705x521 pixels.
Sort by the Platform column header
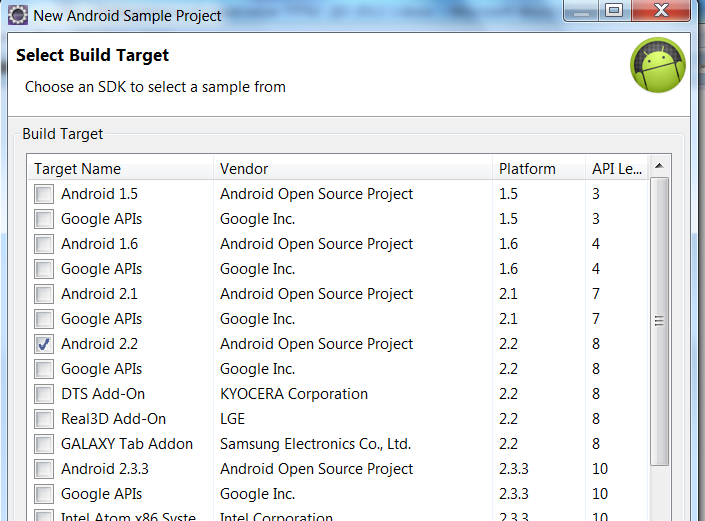point(539,169)
